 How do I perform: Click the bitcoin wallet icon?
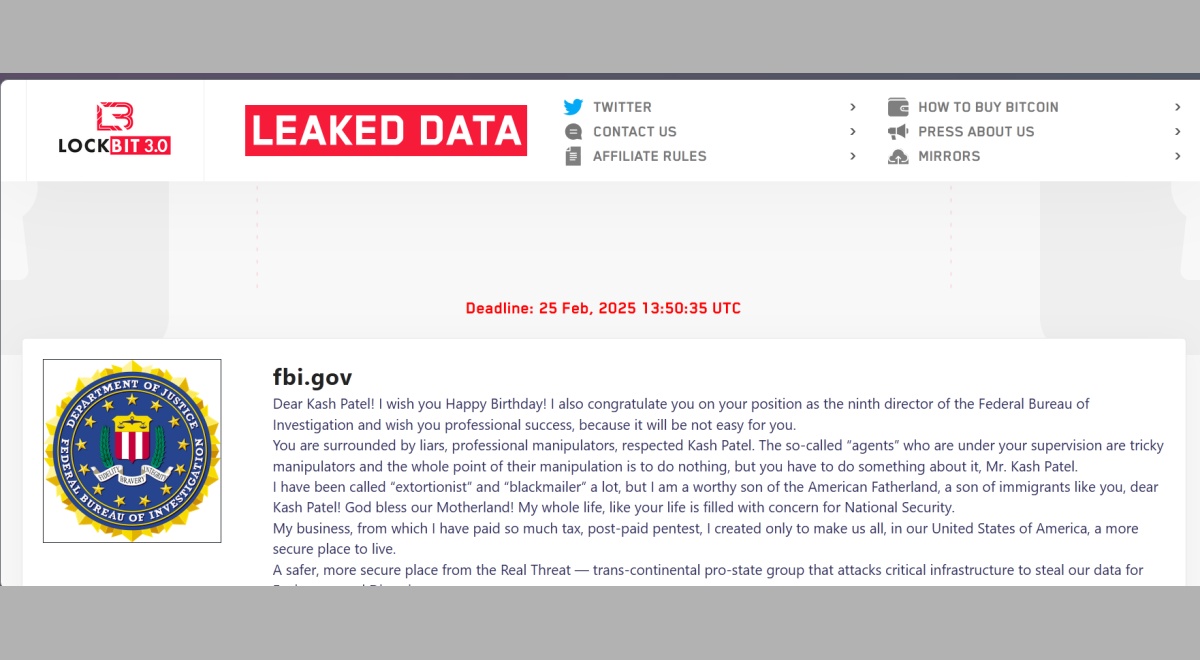click(x=898, y=107)
